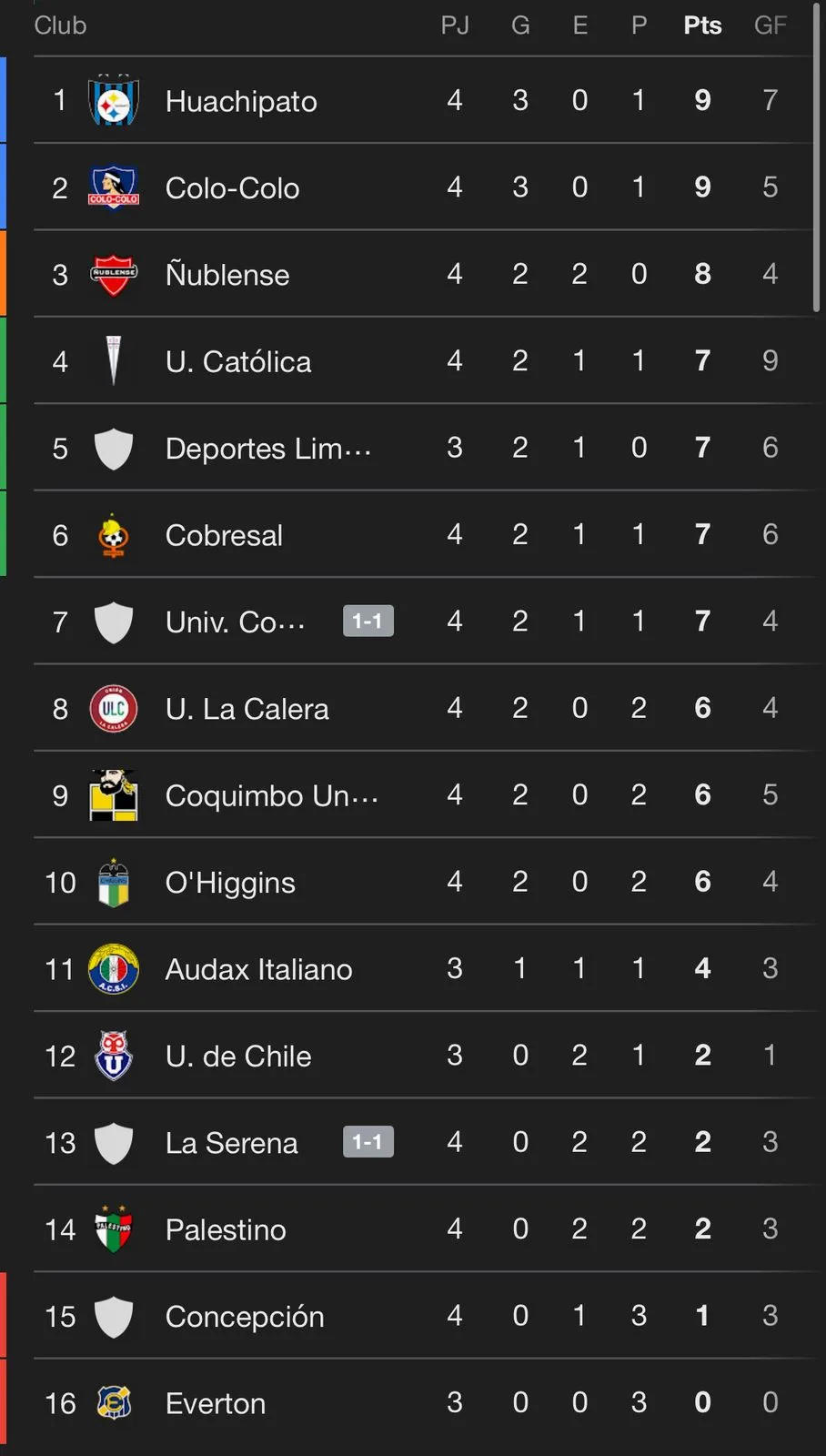Click the Cobresal club crest
826x1456 pixels.
(x=114, y=536)
